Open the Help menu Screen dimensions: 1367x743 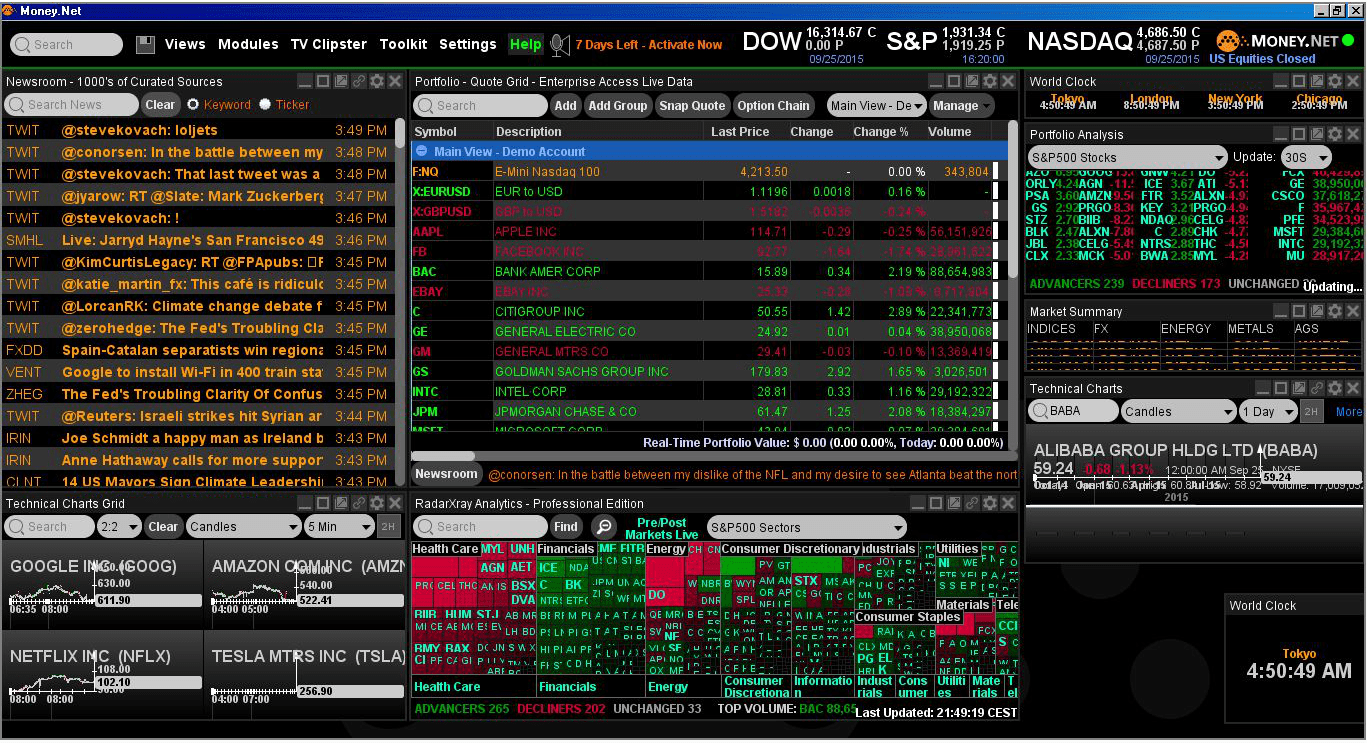pyautogui.click(x=525, y=44)
